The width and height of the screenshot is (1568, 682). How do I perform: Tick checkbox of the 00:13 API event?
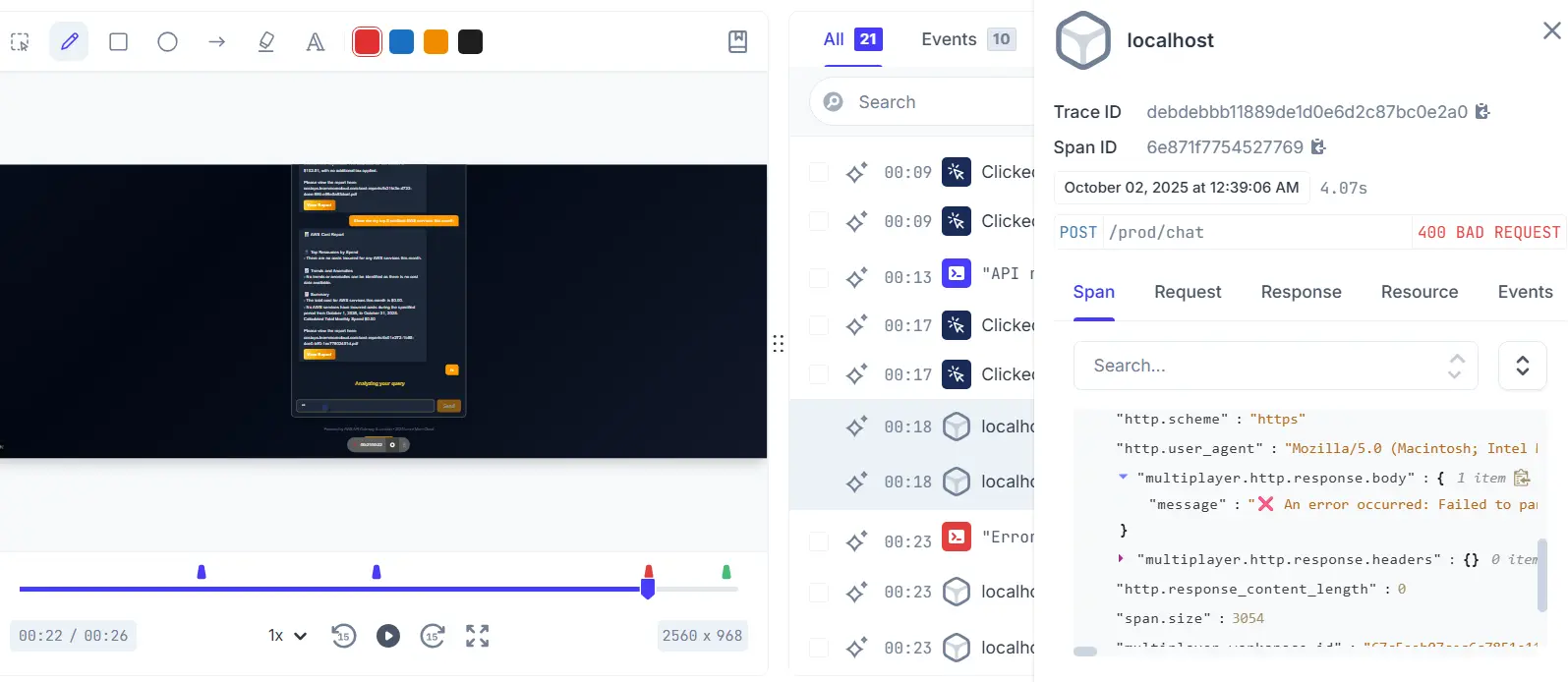(x=819, y=278)
